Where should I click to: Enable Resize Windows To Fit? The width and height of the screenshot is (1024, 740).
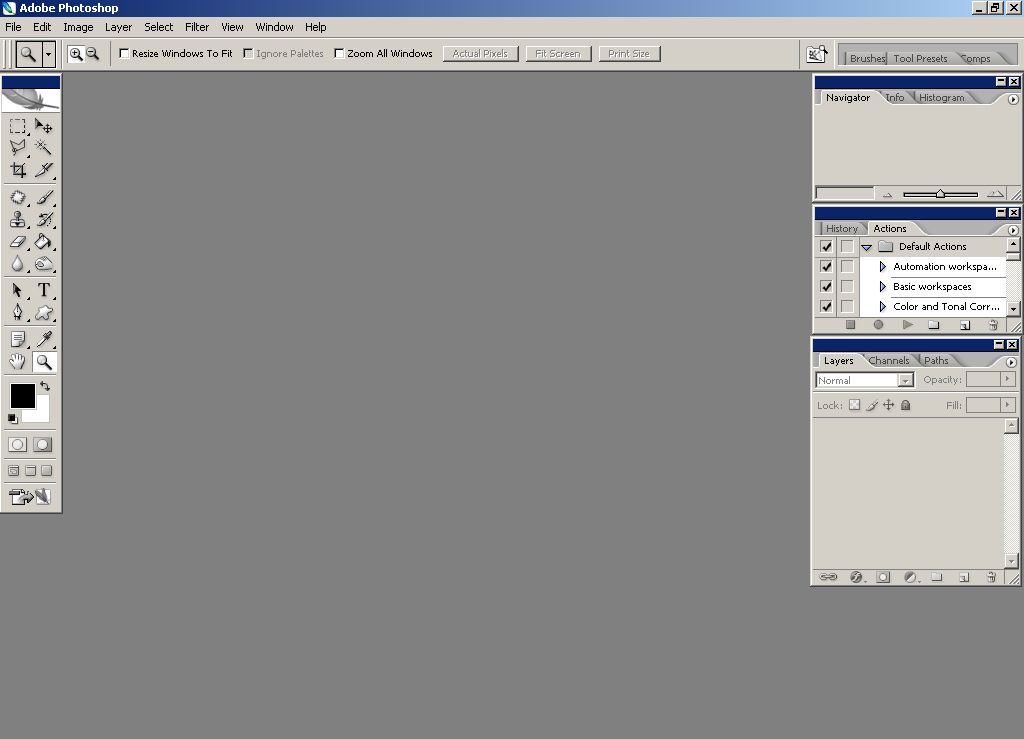click(x=124, y=54)
